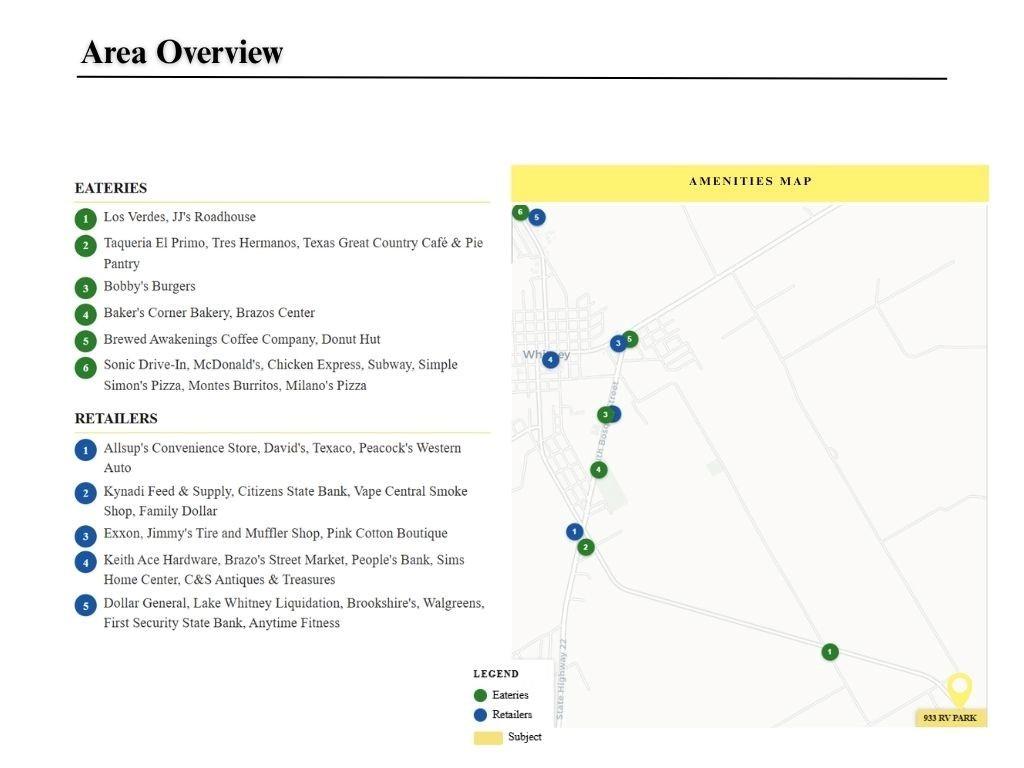Click green list badge 4 beside Baker's Corner Bakery

point(86,314)
